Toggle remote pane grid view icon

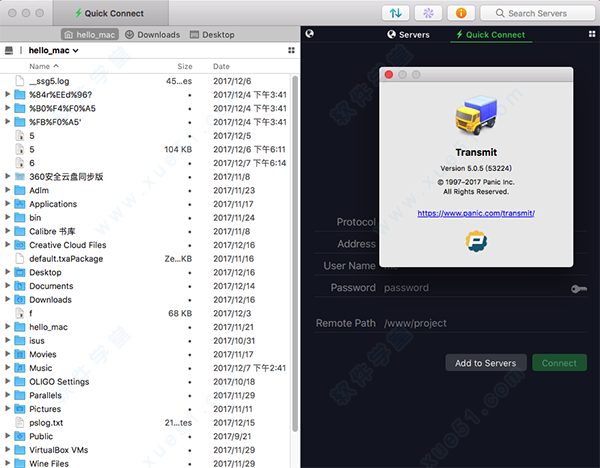[592, 34]
